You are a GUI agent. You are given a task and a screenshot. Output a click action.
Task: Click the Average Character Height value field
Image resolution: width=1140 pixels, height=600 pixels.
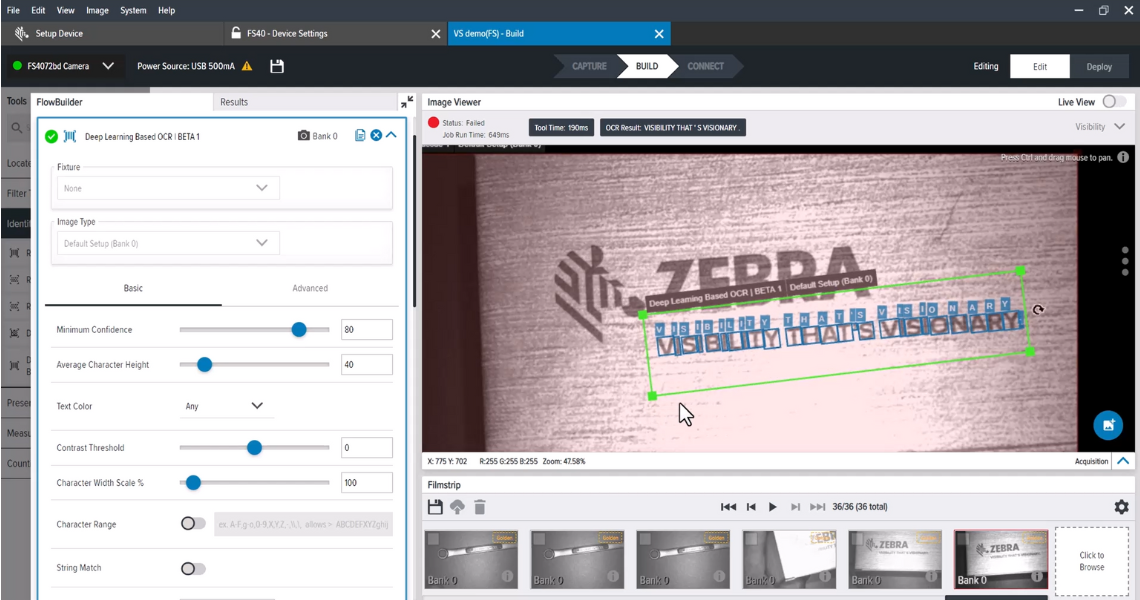click(x=366, y=364)
